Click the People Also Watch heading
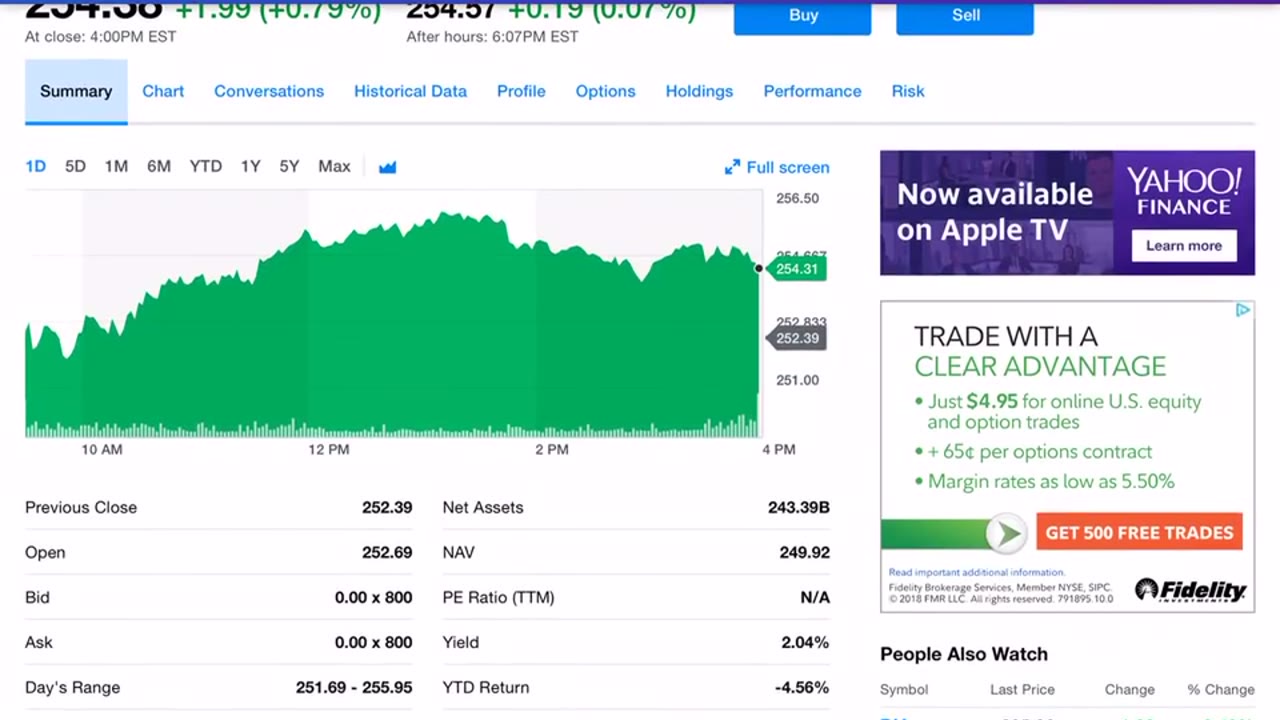 point(964,654)
